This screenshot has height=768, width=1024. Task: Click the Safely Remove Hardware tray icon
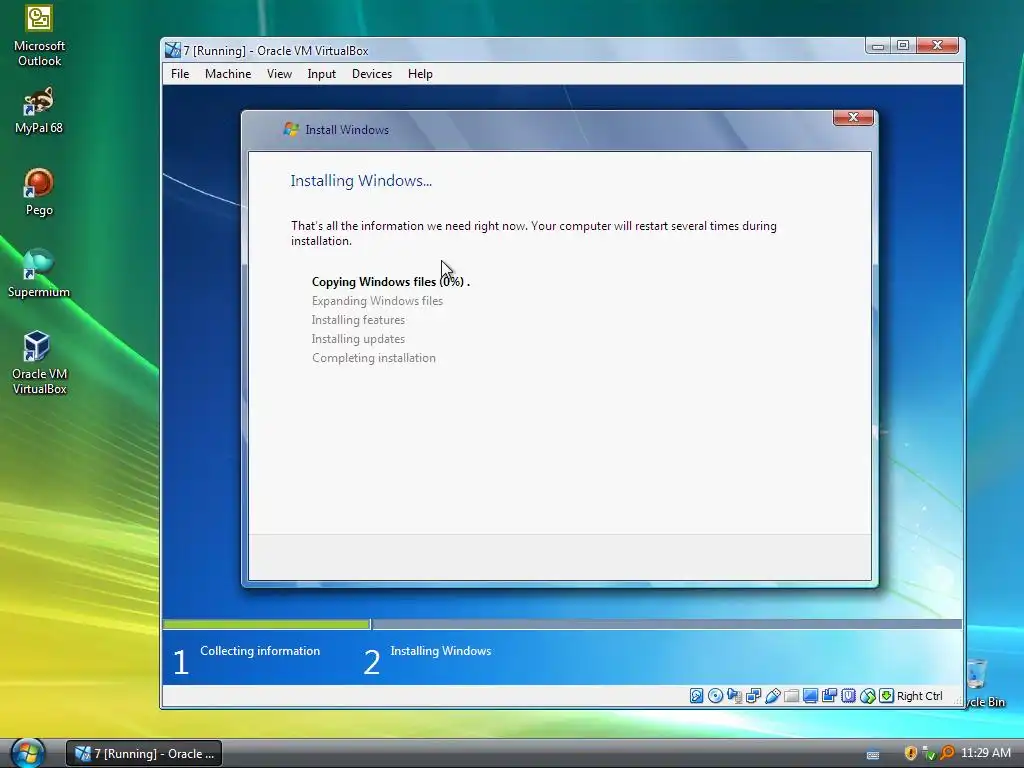coord(929,754)
